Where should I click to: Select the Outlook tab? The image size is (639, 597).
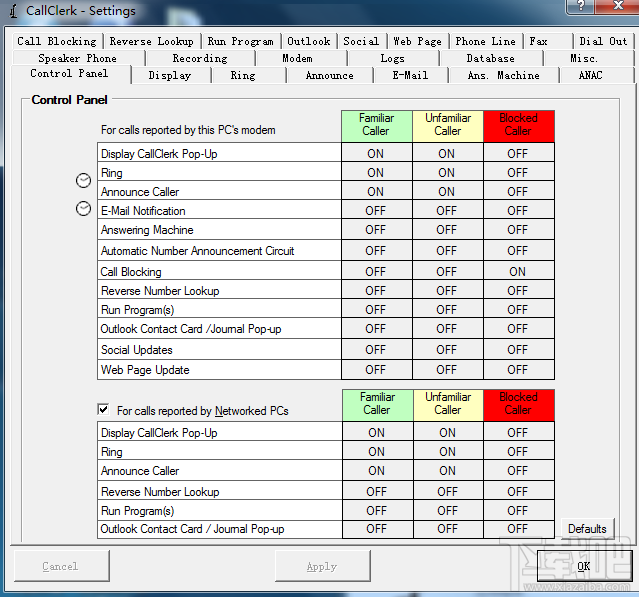tap(309, 41)
